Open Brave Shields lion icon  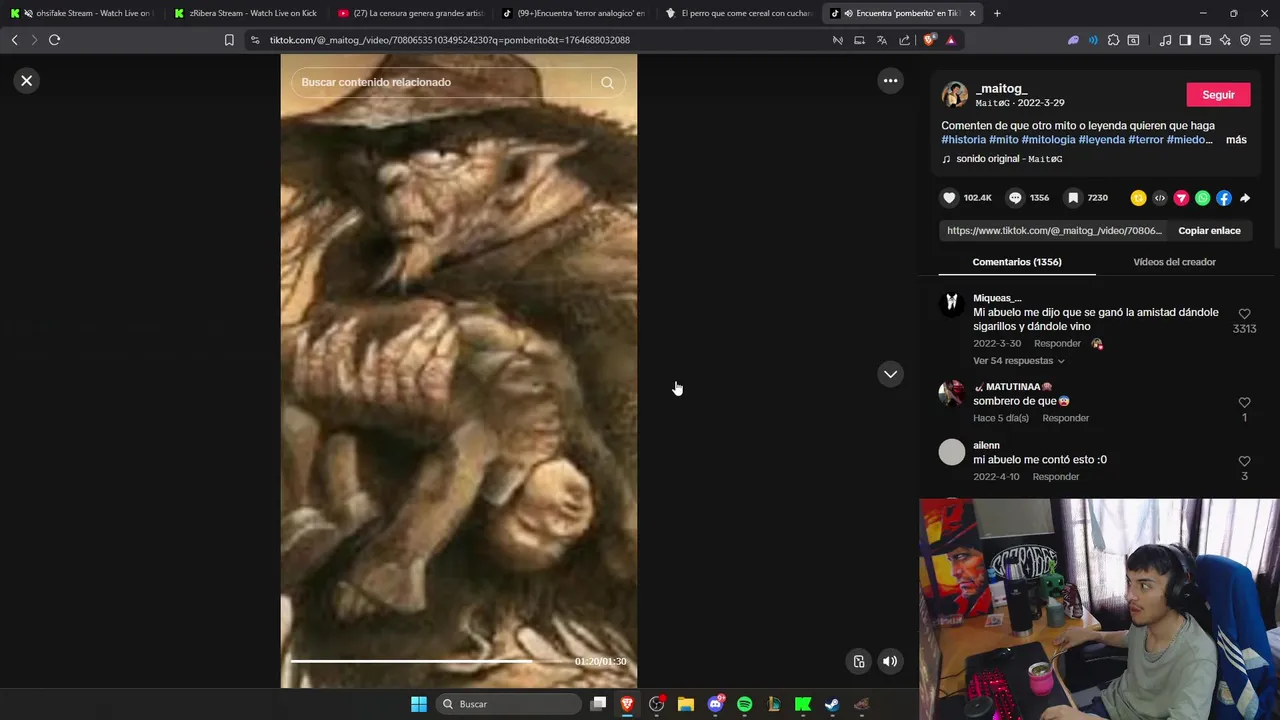[x=930, y=40]
